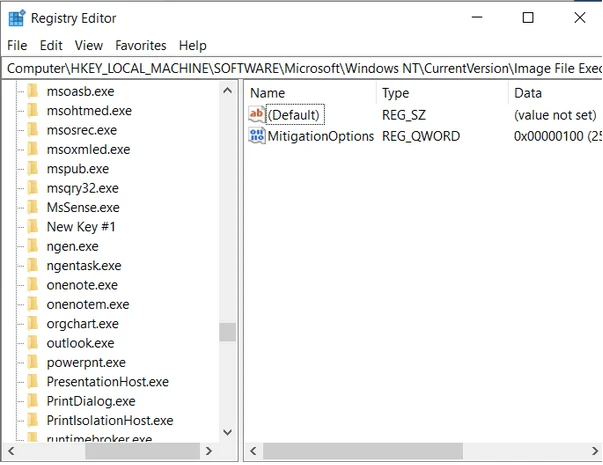Click the string value icon for (Default)
This screenshot has height=465, width=603.
coord(257,114)
